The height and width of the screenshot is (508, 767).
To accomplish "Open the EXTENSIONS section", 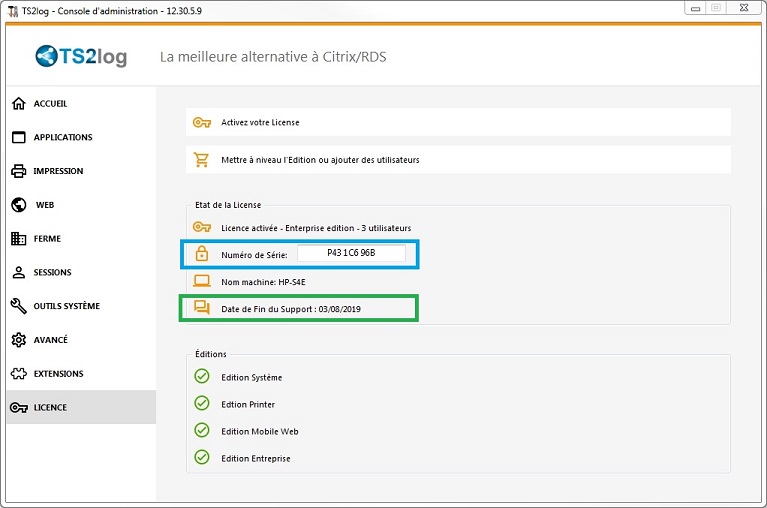I will coord(81,374).
